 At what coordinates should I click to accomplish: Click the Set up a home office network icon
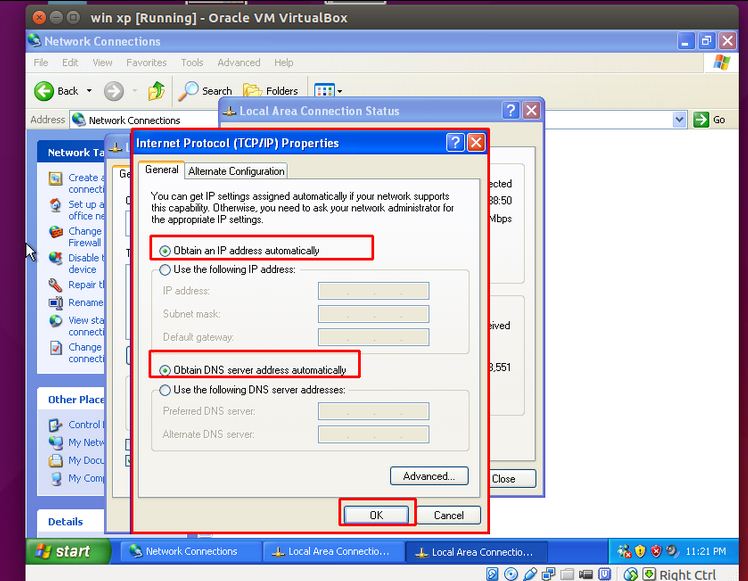[56, 205]
